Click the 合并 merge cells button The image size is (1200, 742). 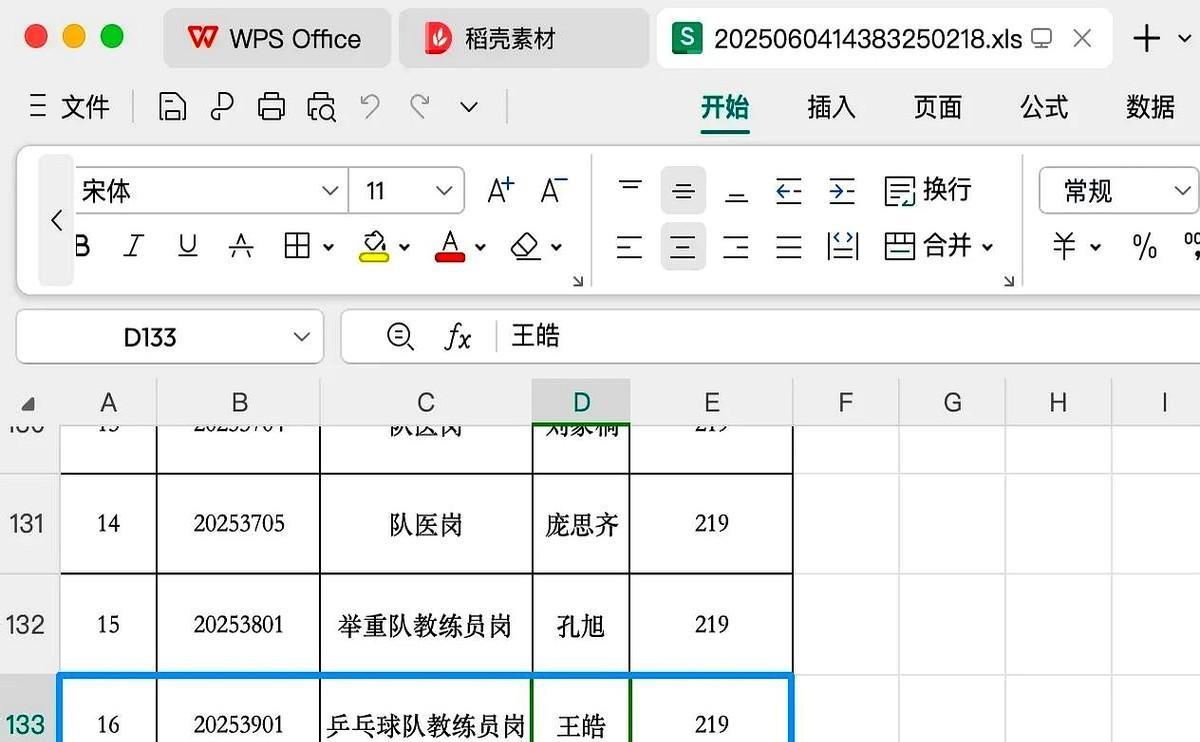tap(939, 246)
